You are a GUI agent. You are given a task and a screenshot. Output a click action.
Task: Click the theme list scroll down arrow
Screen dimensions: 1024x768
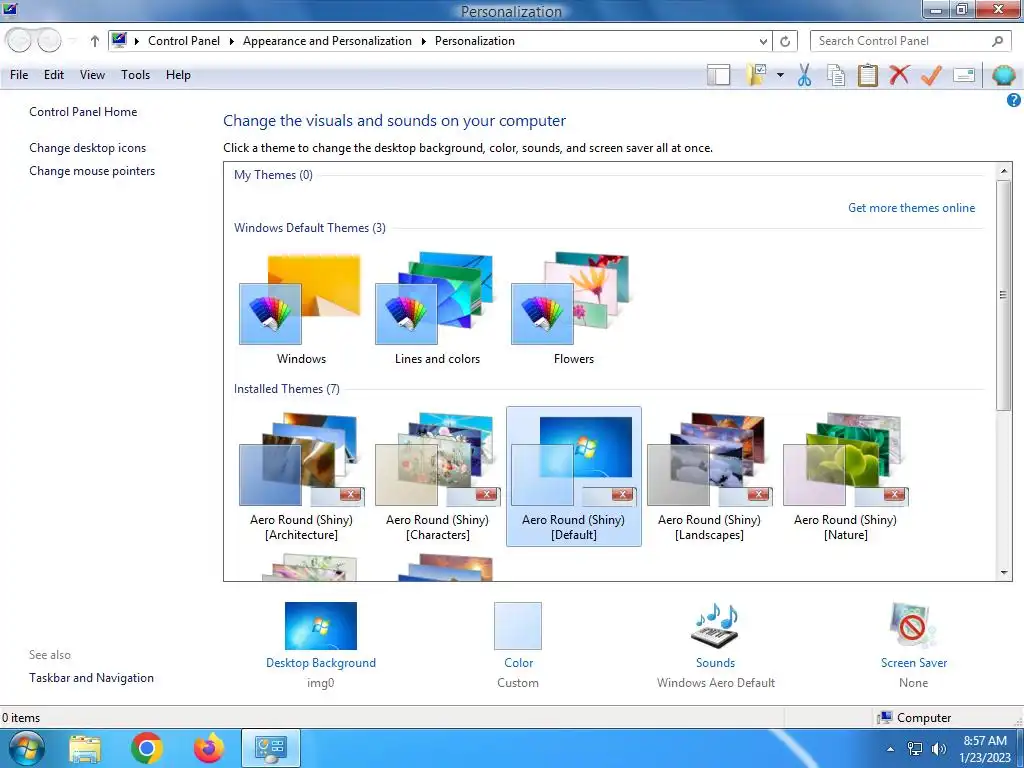click(x=1004, y=573)
